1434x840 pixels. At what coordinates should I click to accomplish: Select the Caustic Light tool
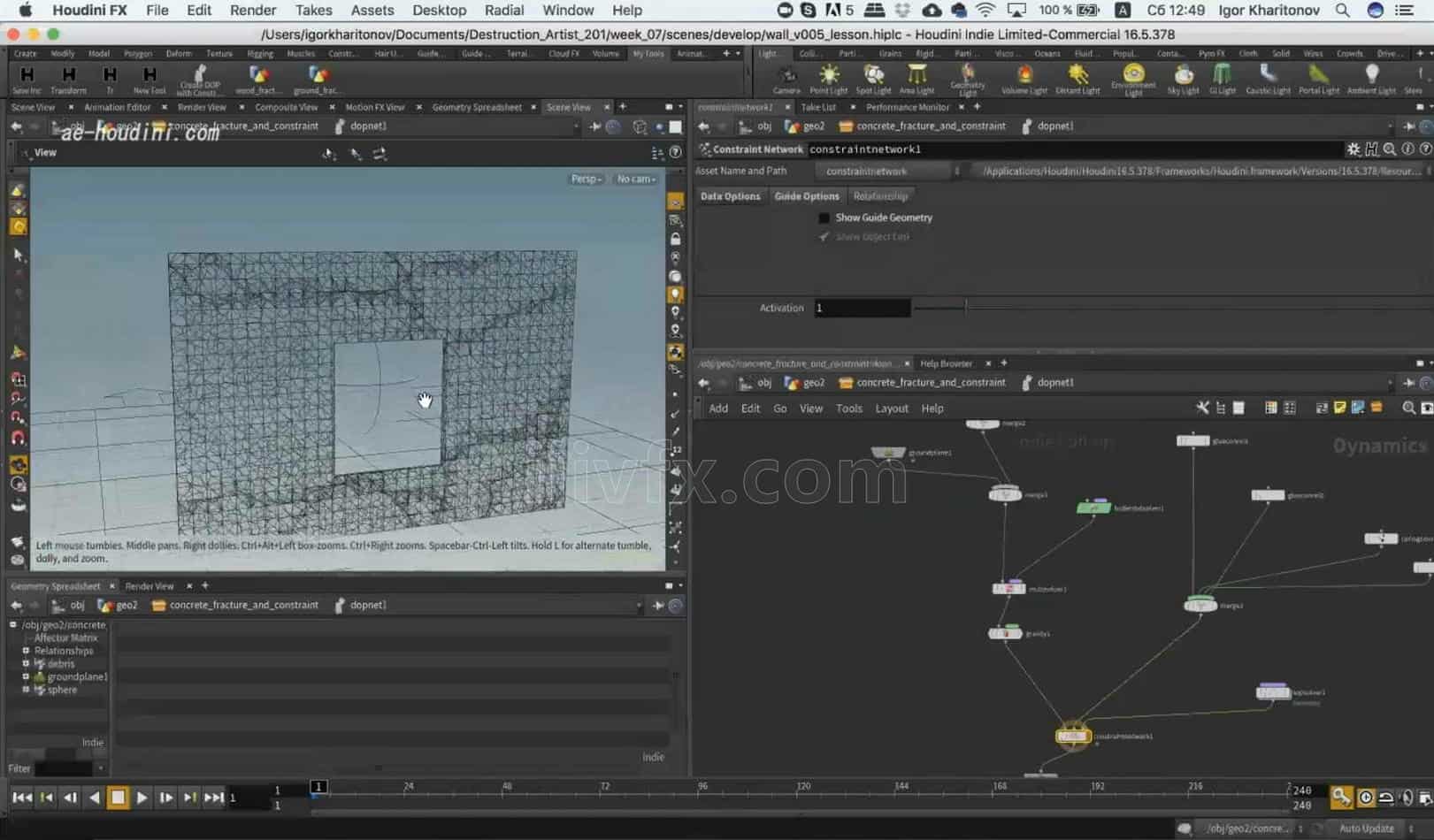coord(1268,78)
